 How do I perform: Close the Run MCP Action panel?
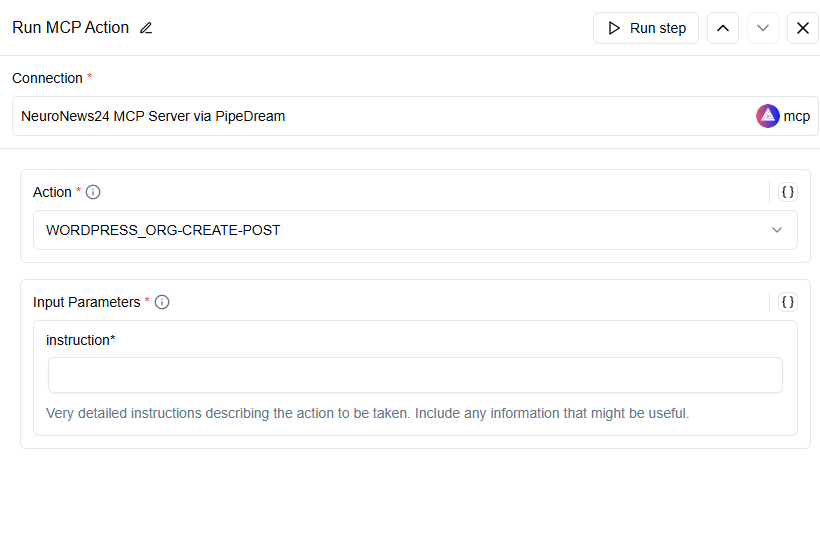coord(803,28)
